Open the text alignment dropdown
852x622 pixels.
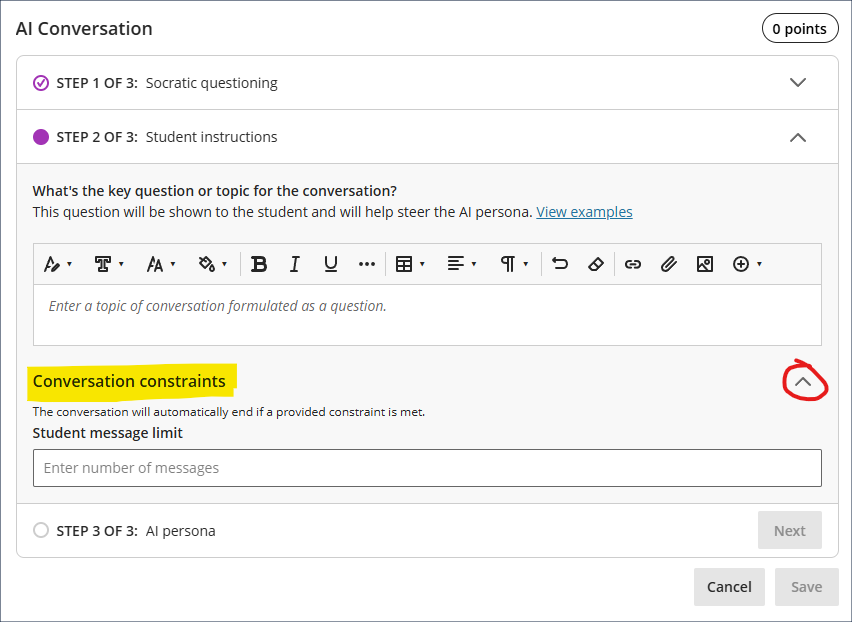(461, 264)
